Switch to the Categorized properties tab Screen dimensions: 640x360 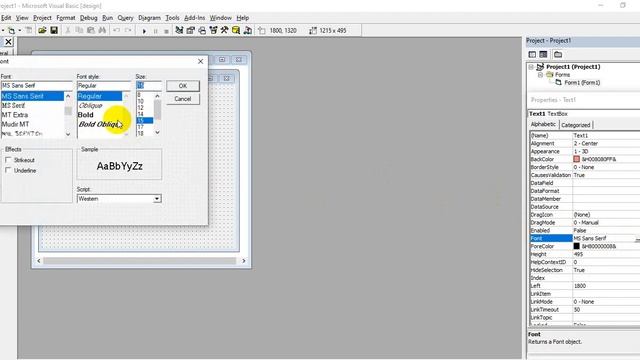[576, 125]
